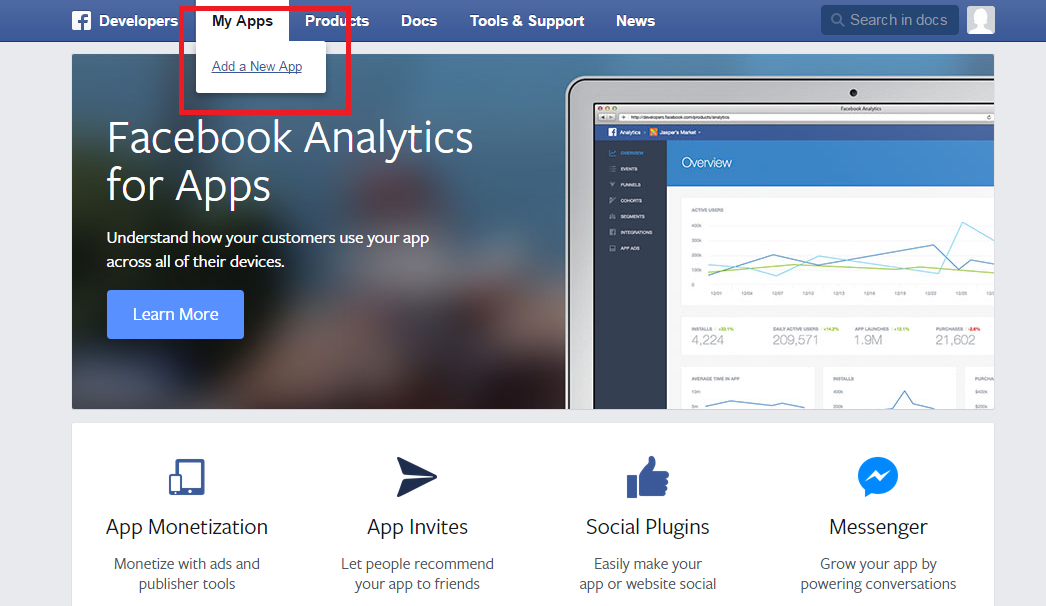Expand the Tools & Support menu

click(x=526, y=21)
